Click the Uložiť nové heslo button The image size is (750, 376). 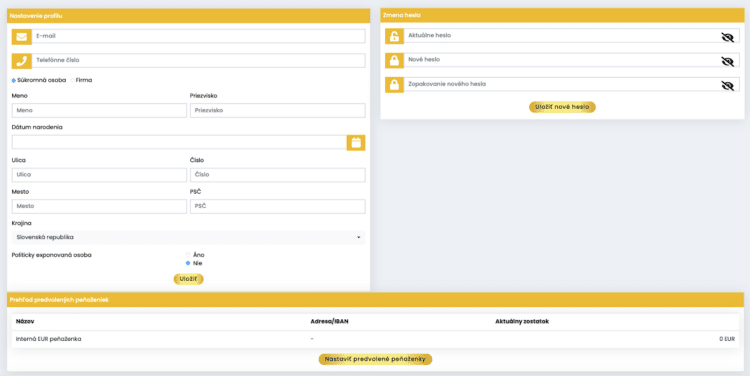coord(562,107)
